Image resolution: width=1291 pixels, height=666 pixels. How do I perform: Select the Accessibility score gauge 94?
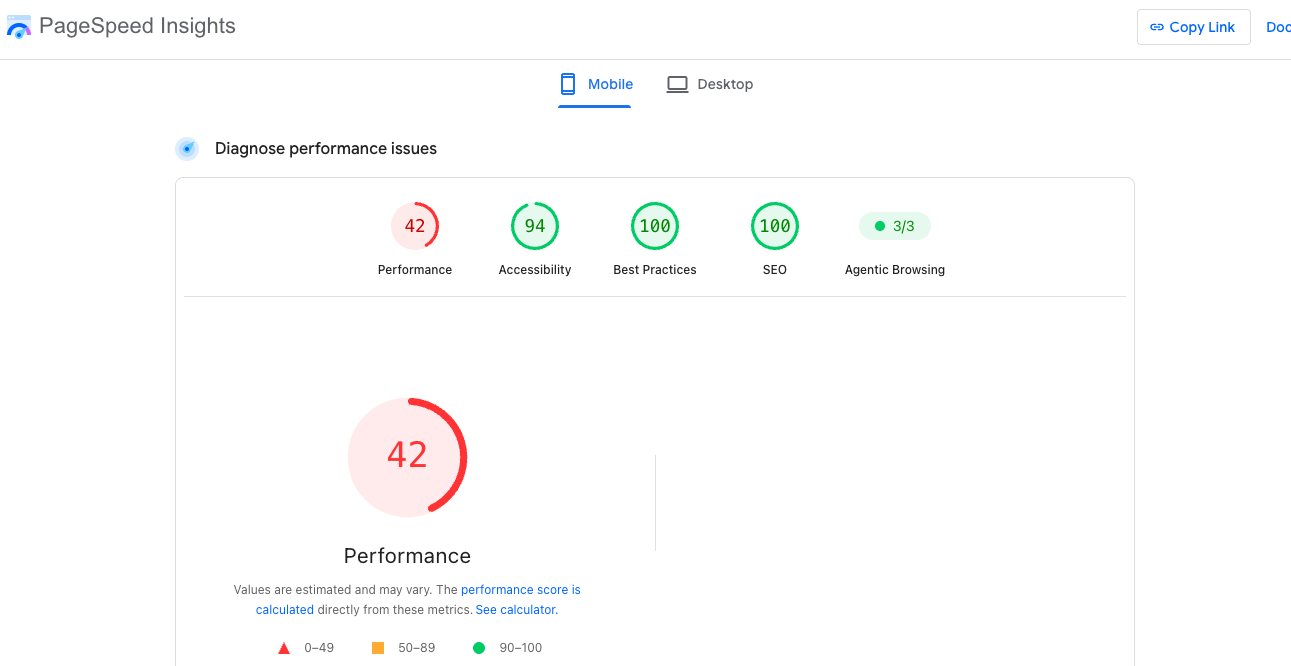pyautogui.click(x=535, y=226)
